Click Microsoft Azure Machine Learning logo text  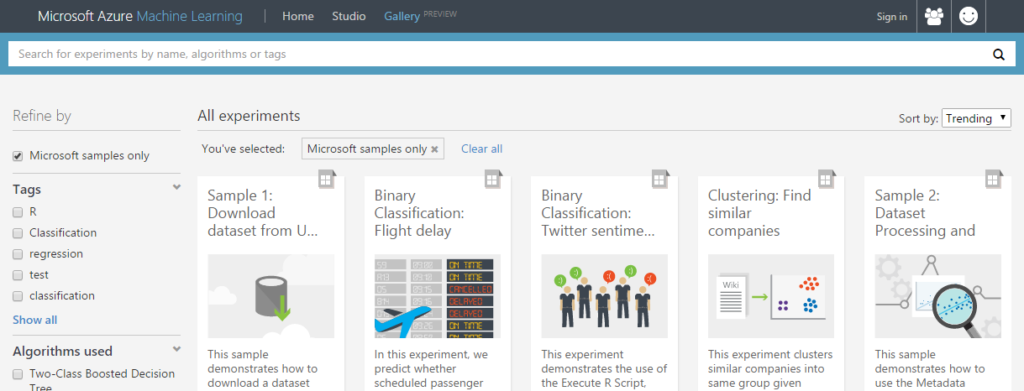point(140,16)
